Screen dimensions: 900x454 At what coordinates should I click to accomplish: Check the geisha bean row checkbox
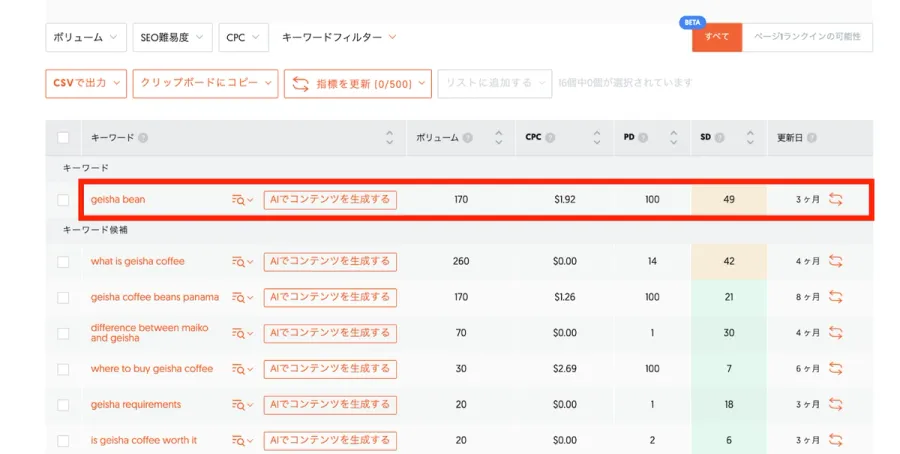pyautogui.click(x=63, y=200)
